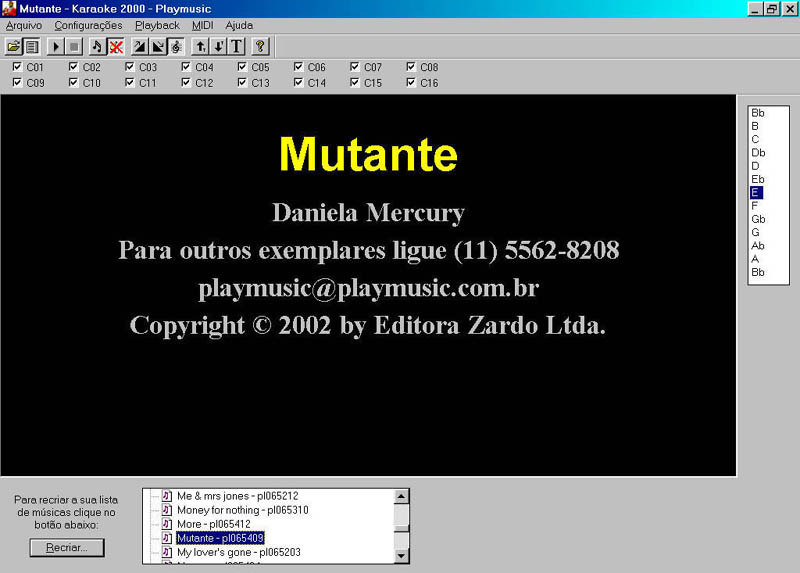Open help with the question mark icon
Image resolution: width=800 pixels, height=573 pixels.
point(260,47)
